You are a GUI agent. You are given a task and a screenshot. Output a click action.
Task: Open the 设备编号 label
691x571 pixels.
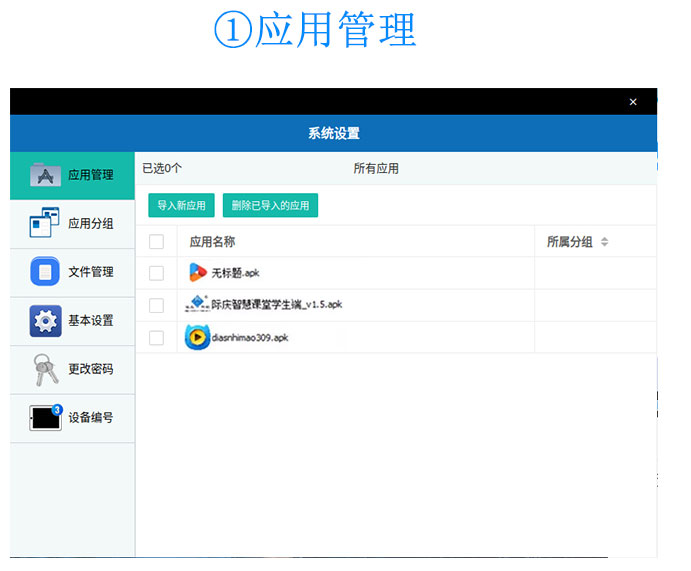coord(91,417)
